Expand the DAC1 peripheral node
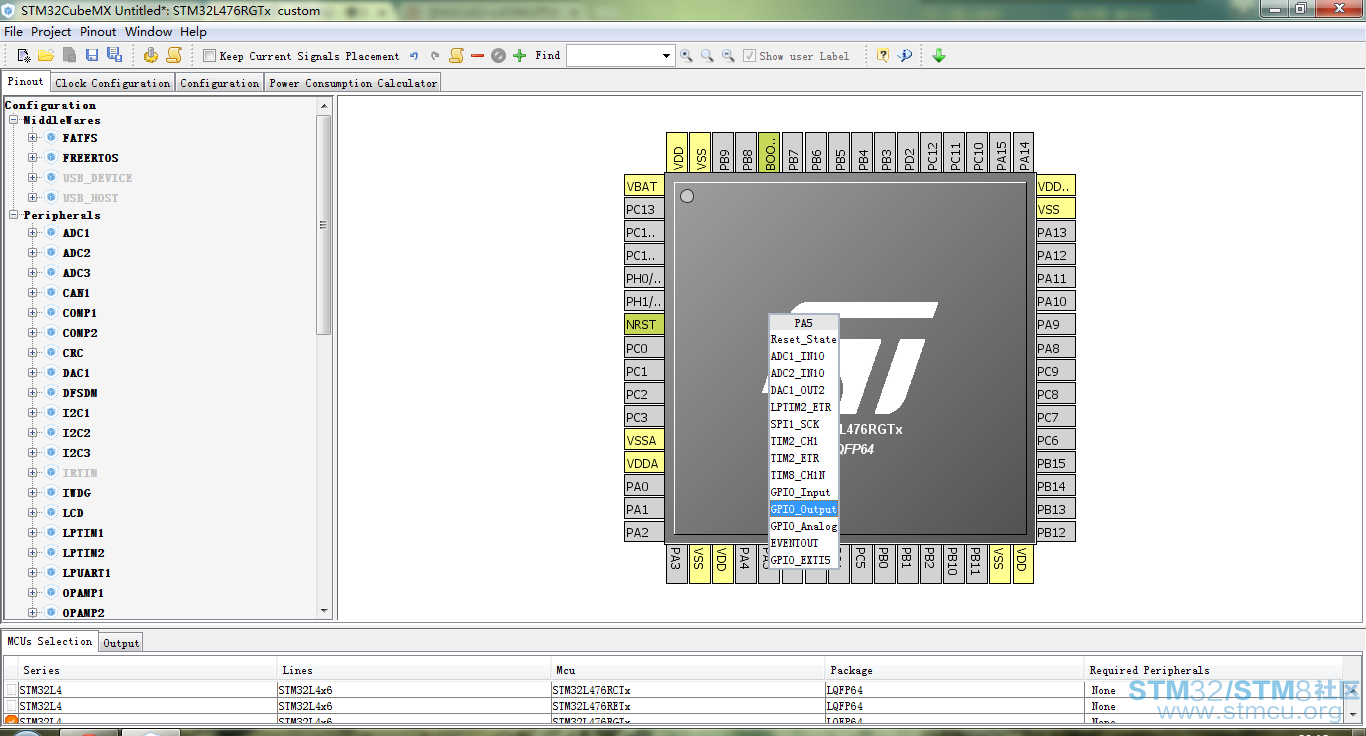 pyautogui.click(x=33, y=373)
